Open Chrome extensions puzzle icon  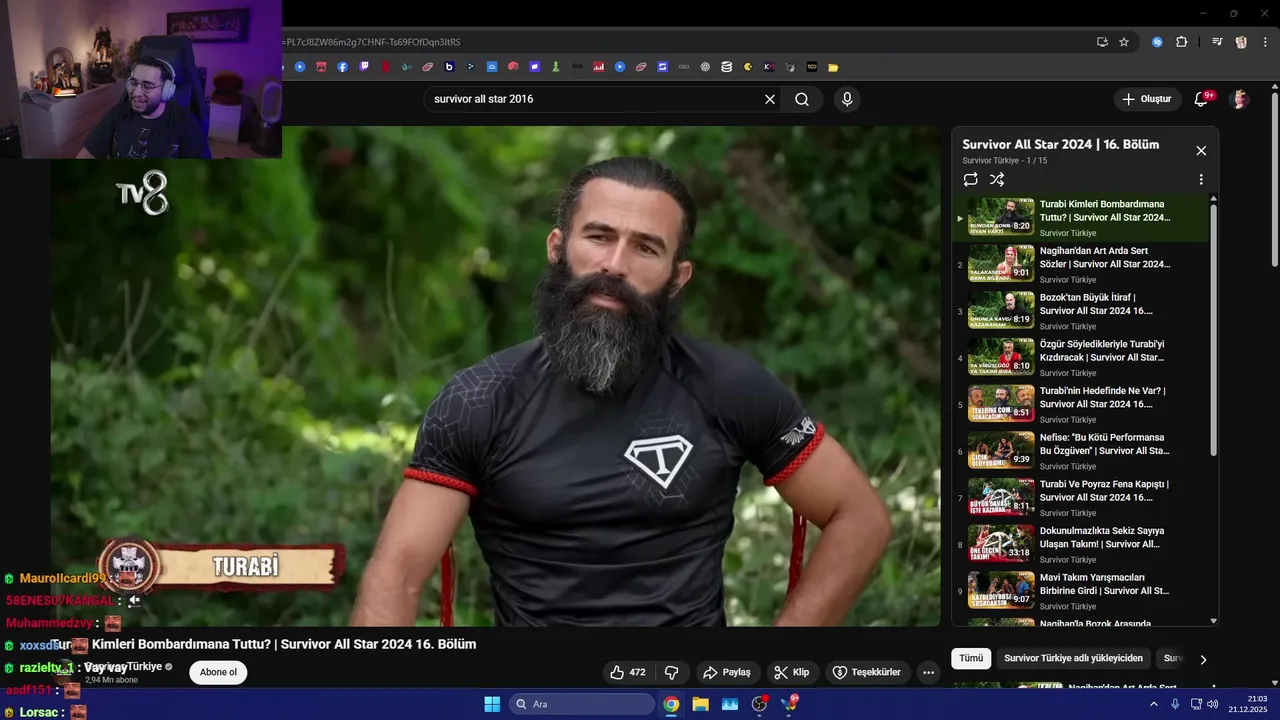tap(1181, 42)
